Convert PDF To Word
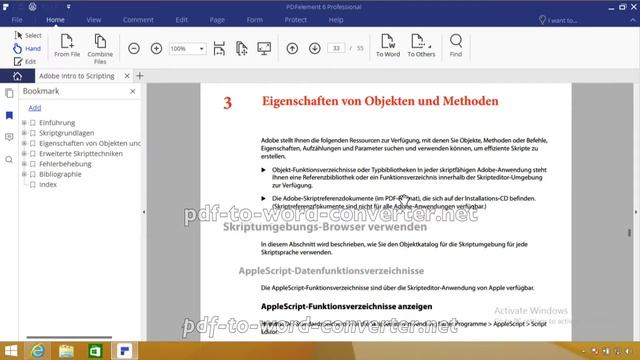Viewport: 640px width, 360px height. pos(388,45)
